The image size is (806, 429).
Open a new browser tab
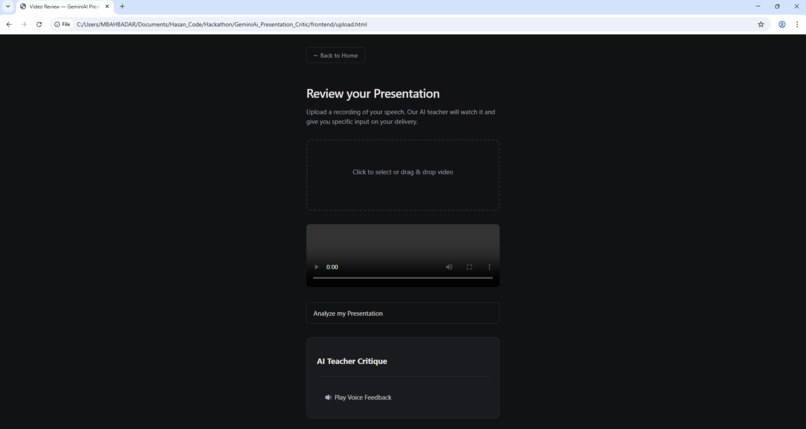pos(122,7)
